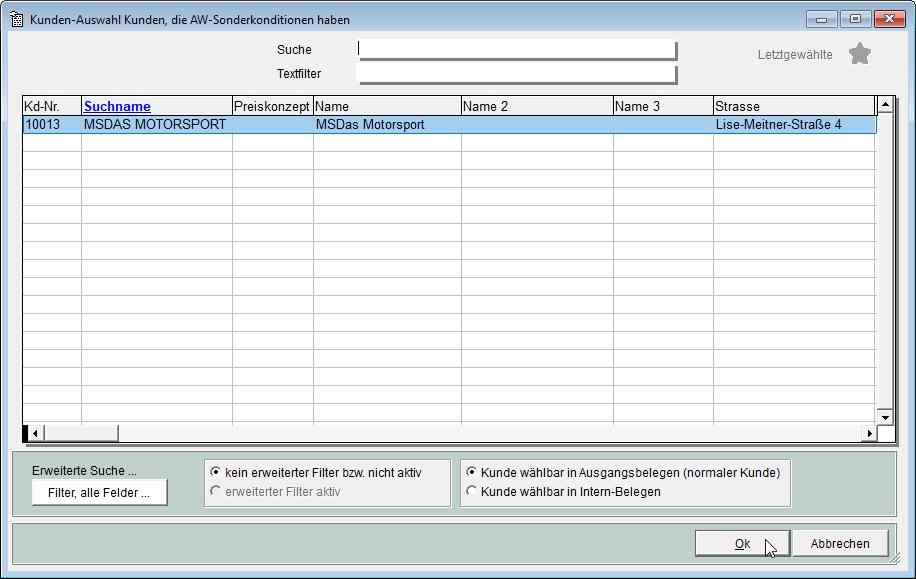The width and height of the screenshot is (916, 579).
Task: Maximize the Kunden-Auswahl window
Action: point(855,19)
